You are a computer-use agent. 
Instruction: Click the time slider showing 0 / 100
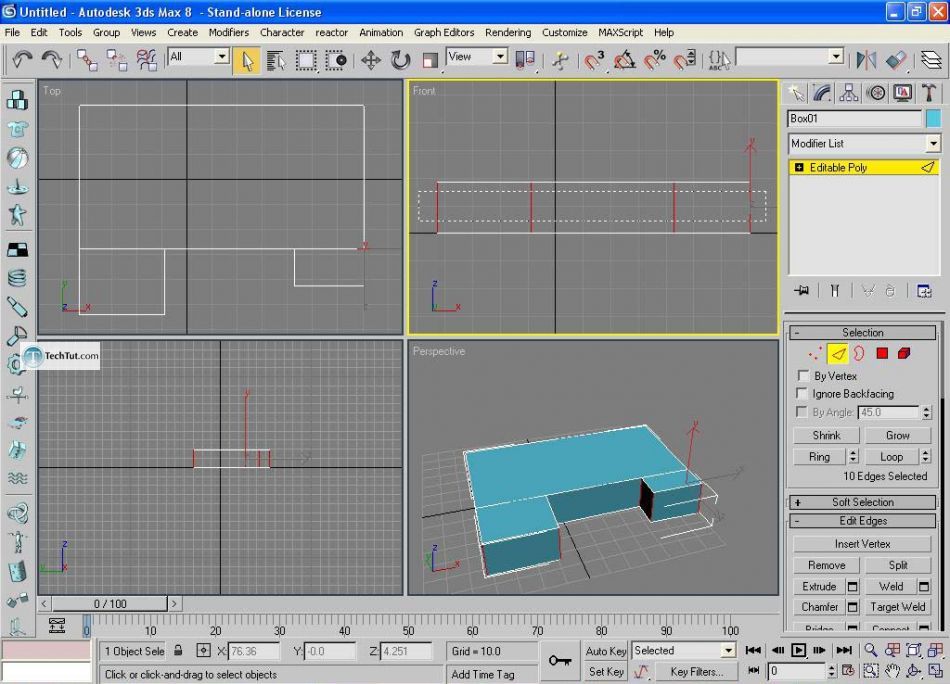pos(110,604)
